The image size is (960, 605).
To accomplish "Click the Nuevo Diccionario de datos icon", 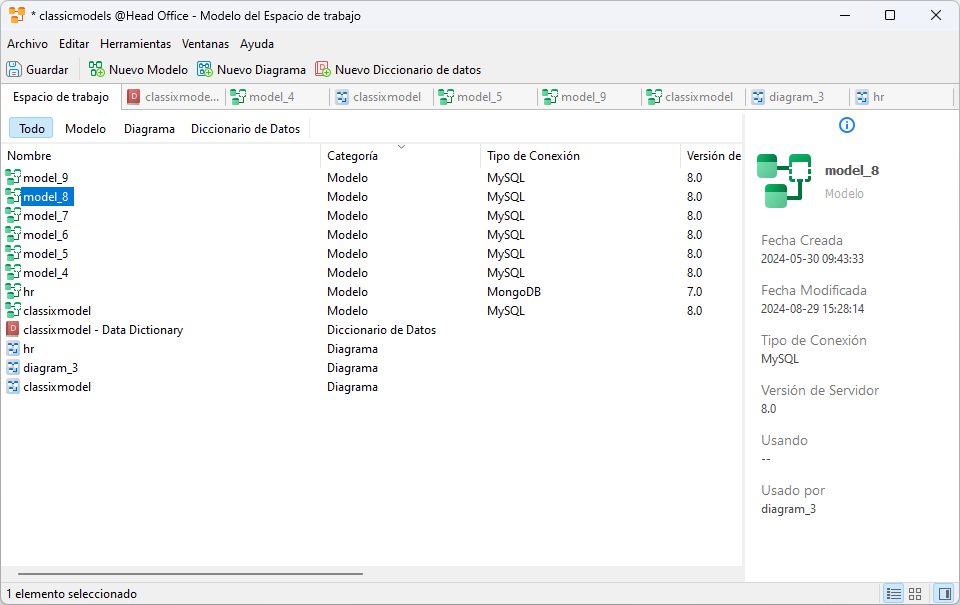I will [323, 69].
